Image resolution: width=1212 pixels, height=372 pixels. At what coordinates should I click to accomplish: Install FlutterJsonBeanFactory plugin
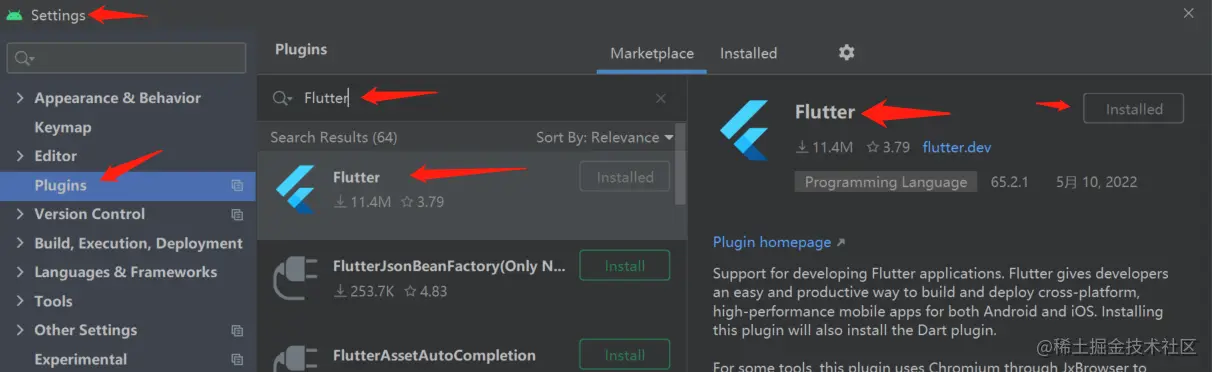tap(625, 266)
